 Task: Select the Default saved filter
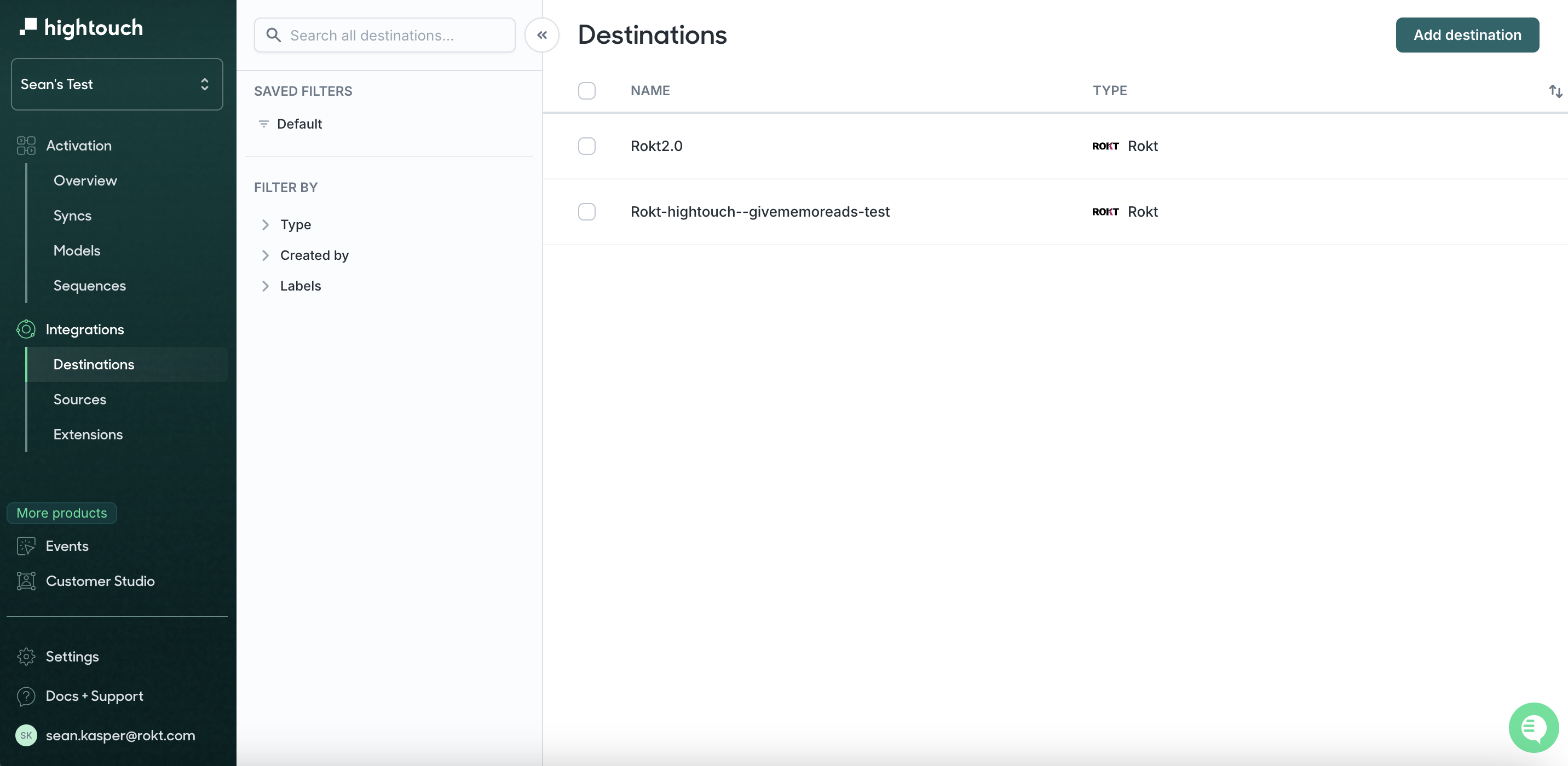point(299,124)
